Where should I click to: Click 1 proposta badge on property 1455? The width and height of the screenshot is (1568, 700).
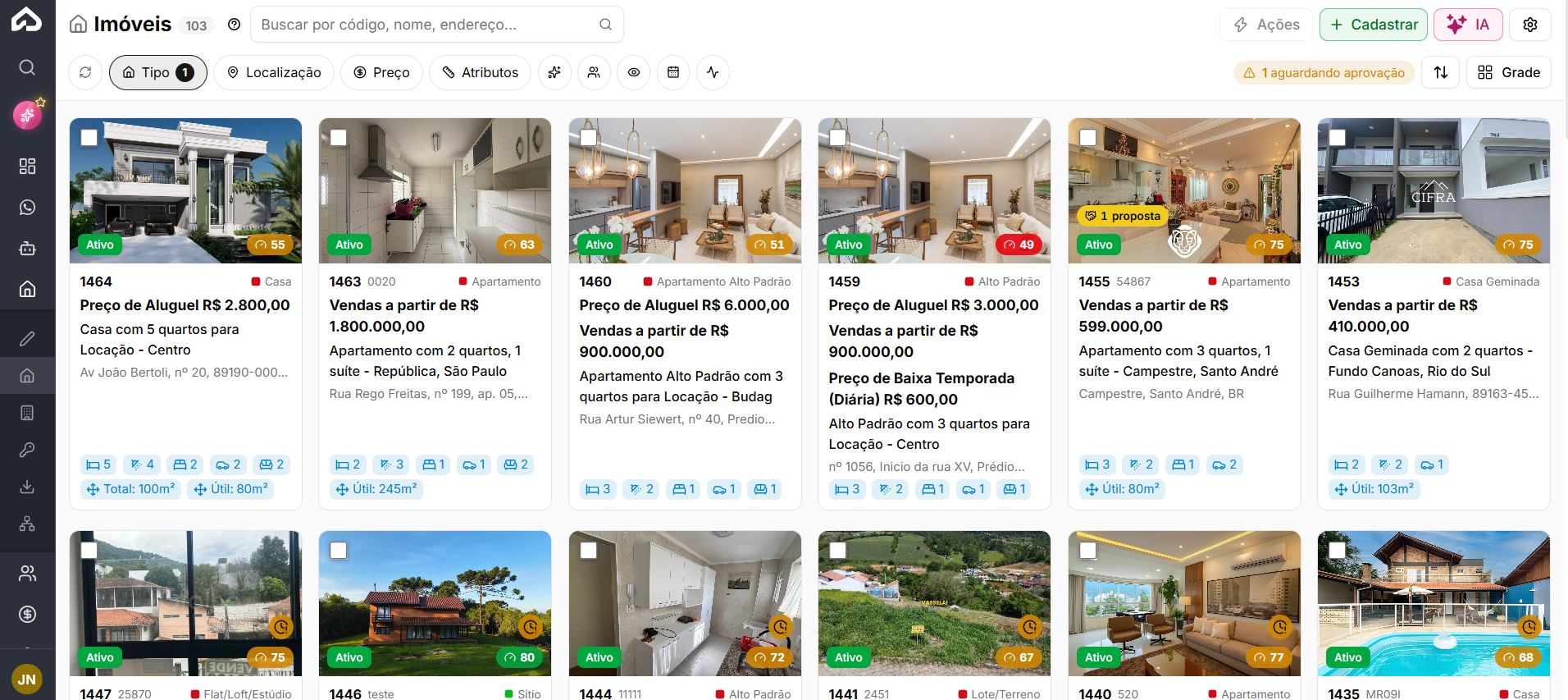(x=1123, y=216)
